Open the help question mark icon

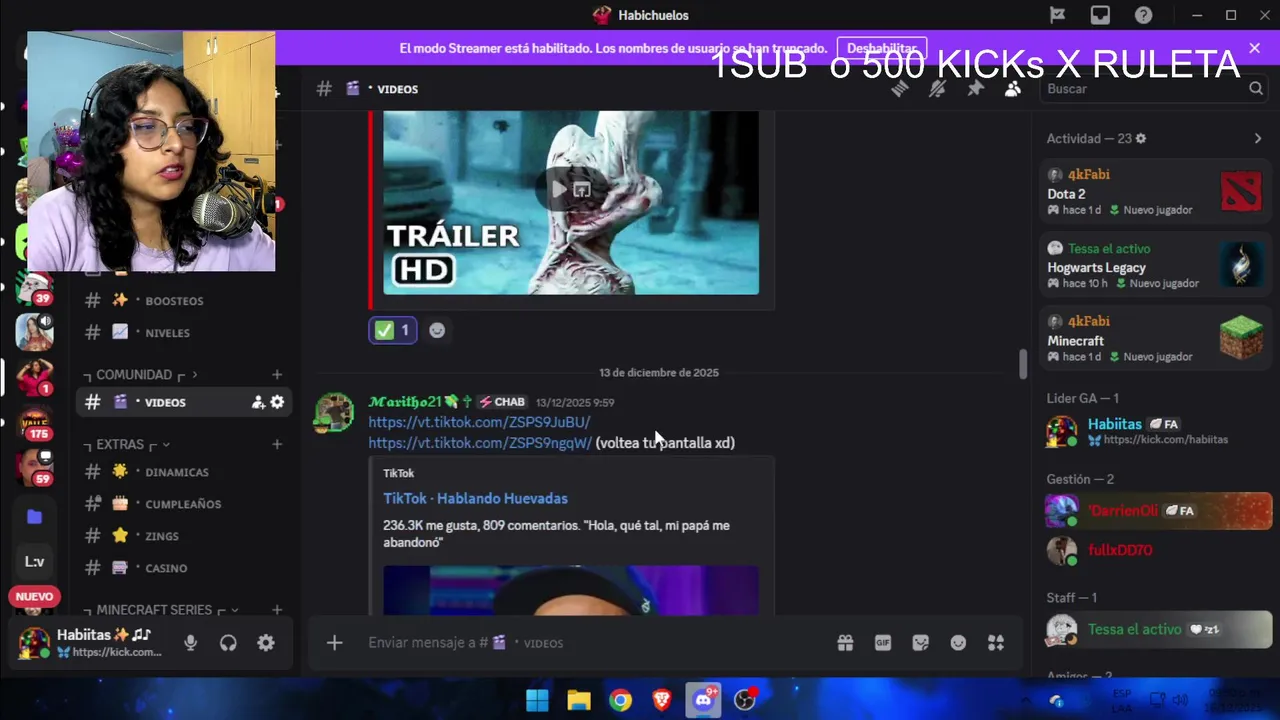(x=1143, y=15)
